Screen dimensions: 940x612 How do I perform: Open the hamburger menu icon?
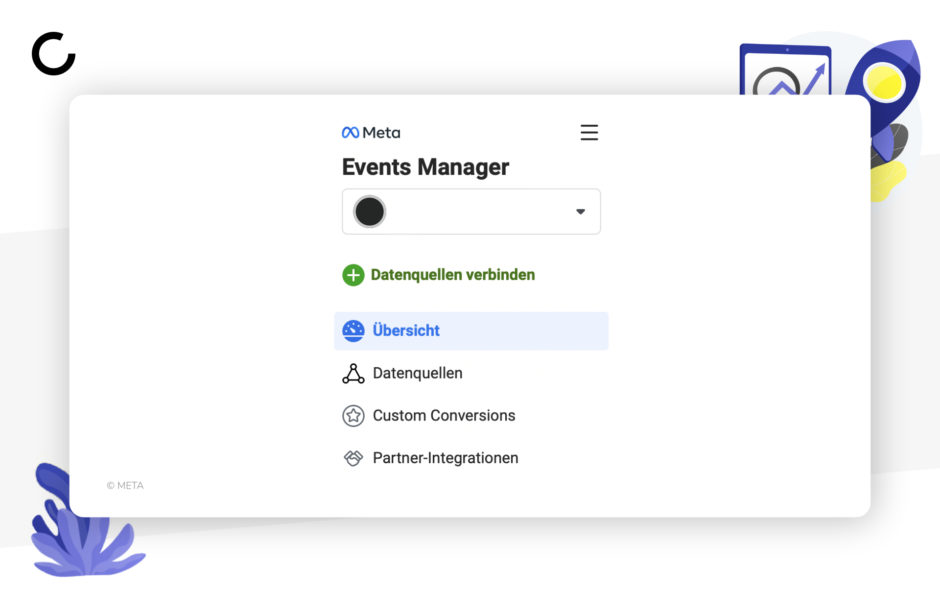pyautogui.click(x=589, y=132)
